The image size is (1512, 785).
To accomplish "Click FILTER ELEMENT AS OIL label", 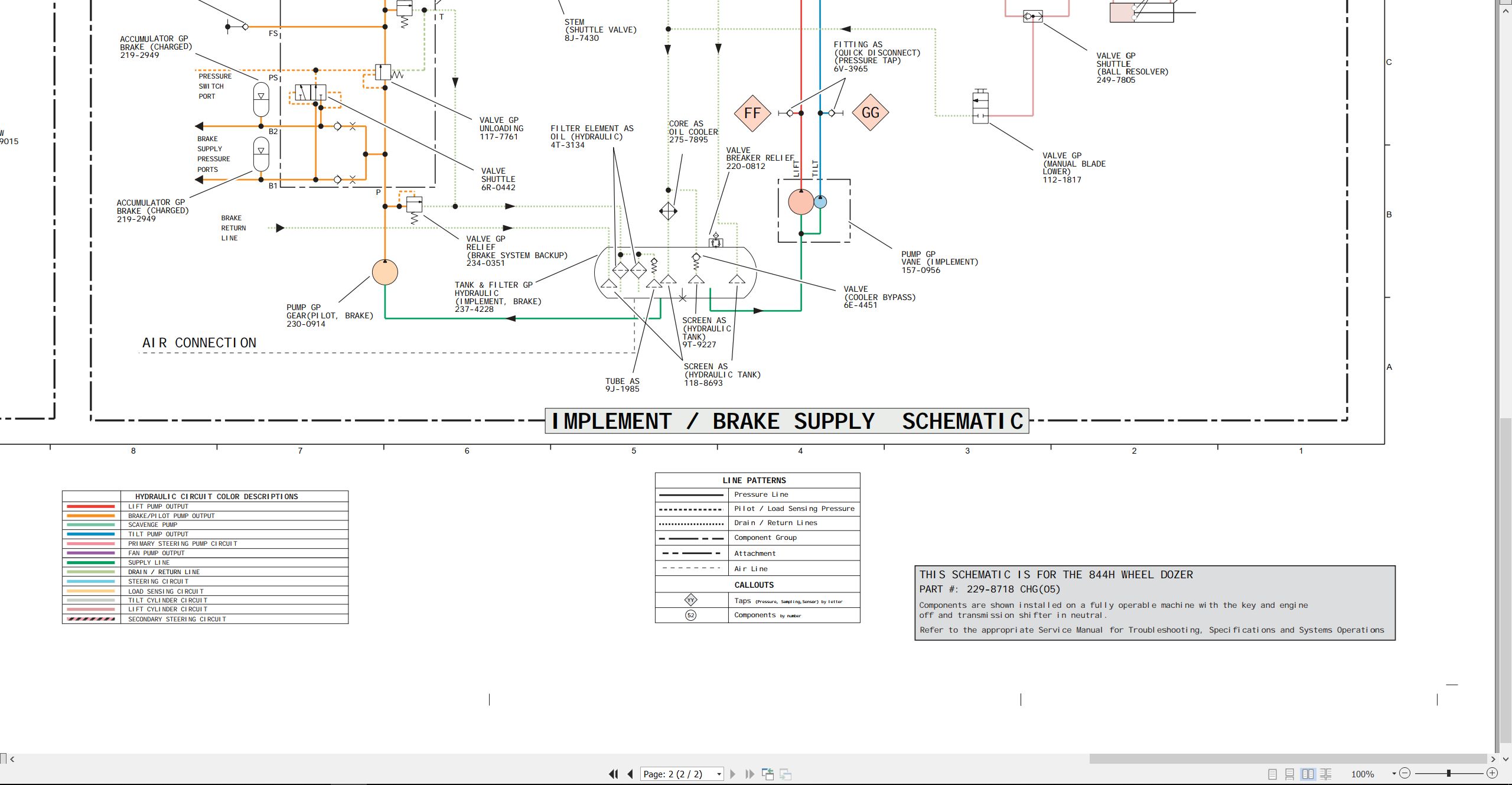I will pyautogui.click(x=592, y=136).
